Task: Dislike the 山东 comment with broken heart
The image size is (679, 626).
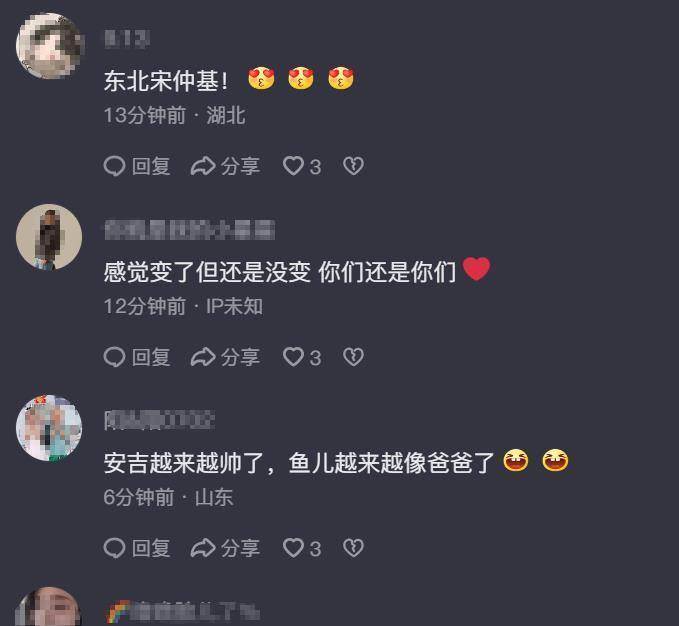Action: [x=353, y=548]
